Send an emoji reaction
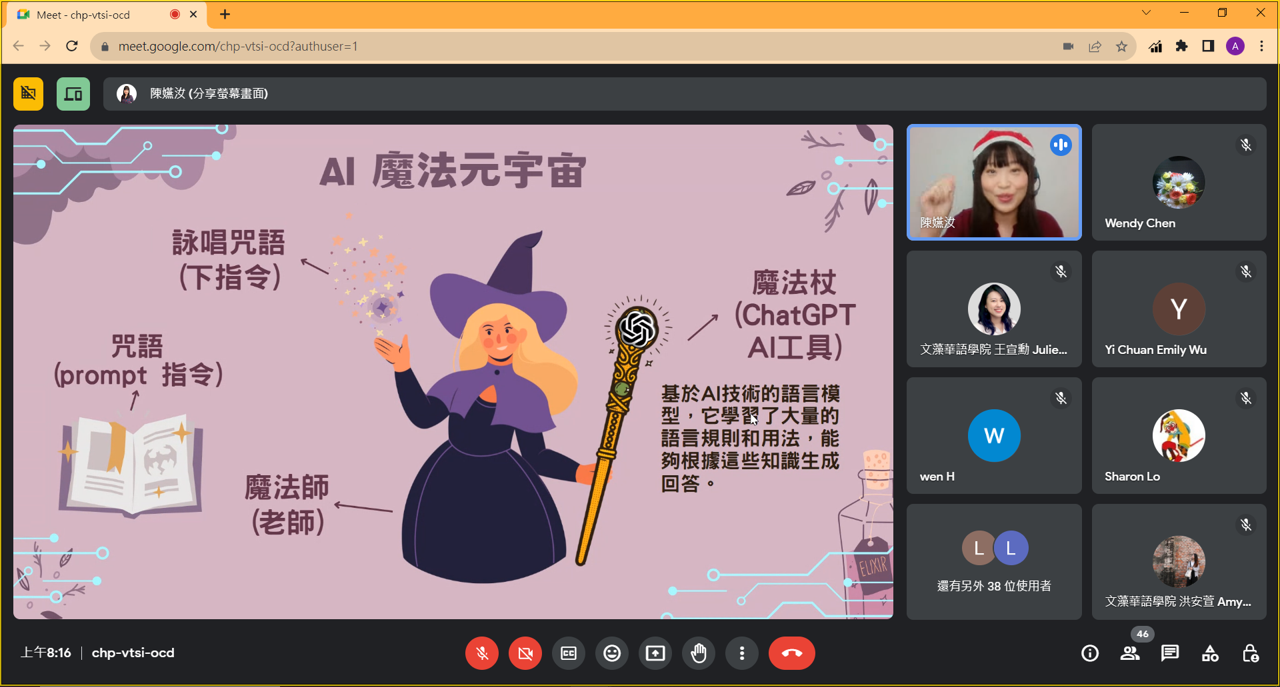 pyautogui.click(x=611, y=653)
